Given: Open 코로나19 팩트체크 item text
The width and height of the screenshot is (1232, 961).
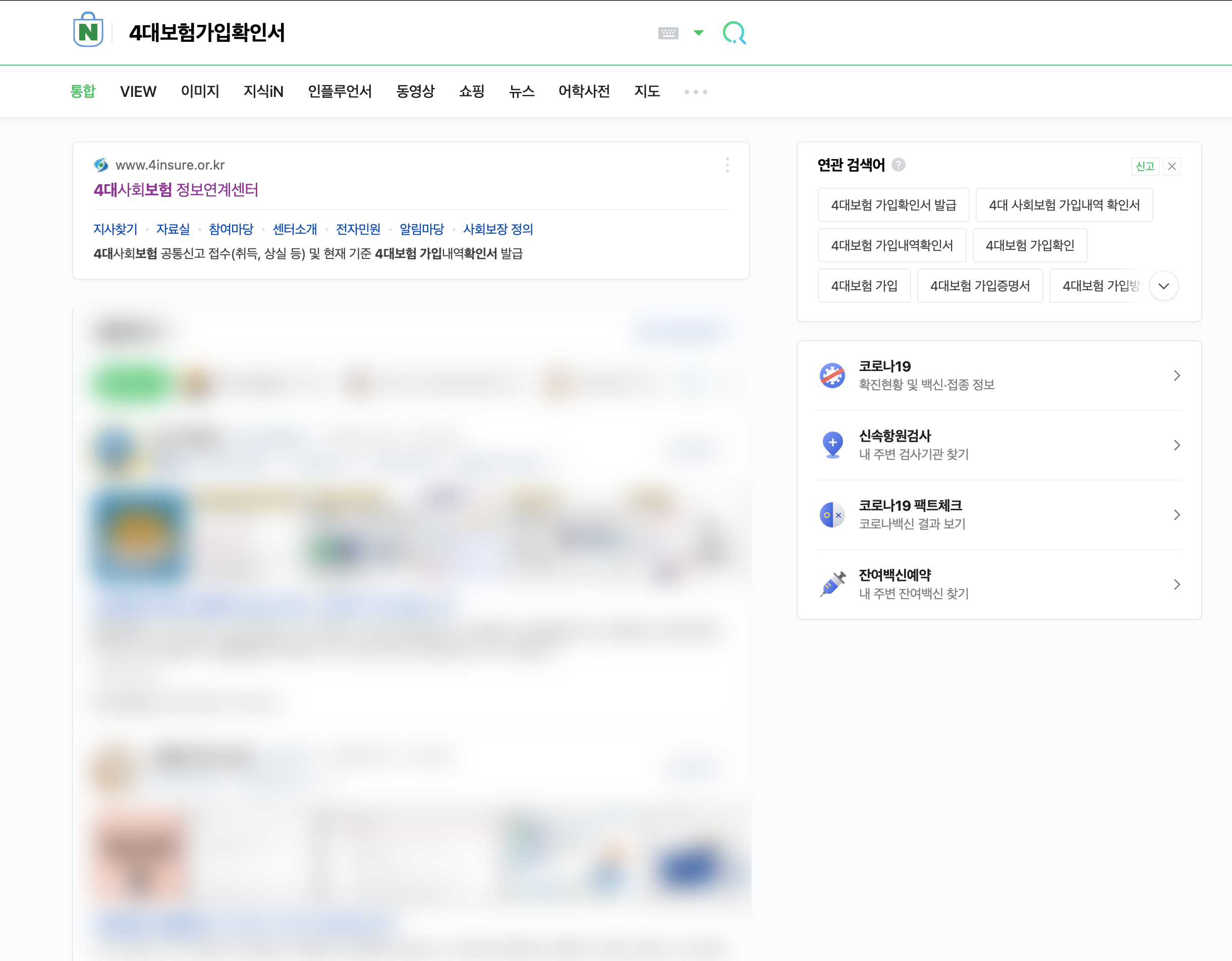Looking at the screenshot, I should click(912, 515).
